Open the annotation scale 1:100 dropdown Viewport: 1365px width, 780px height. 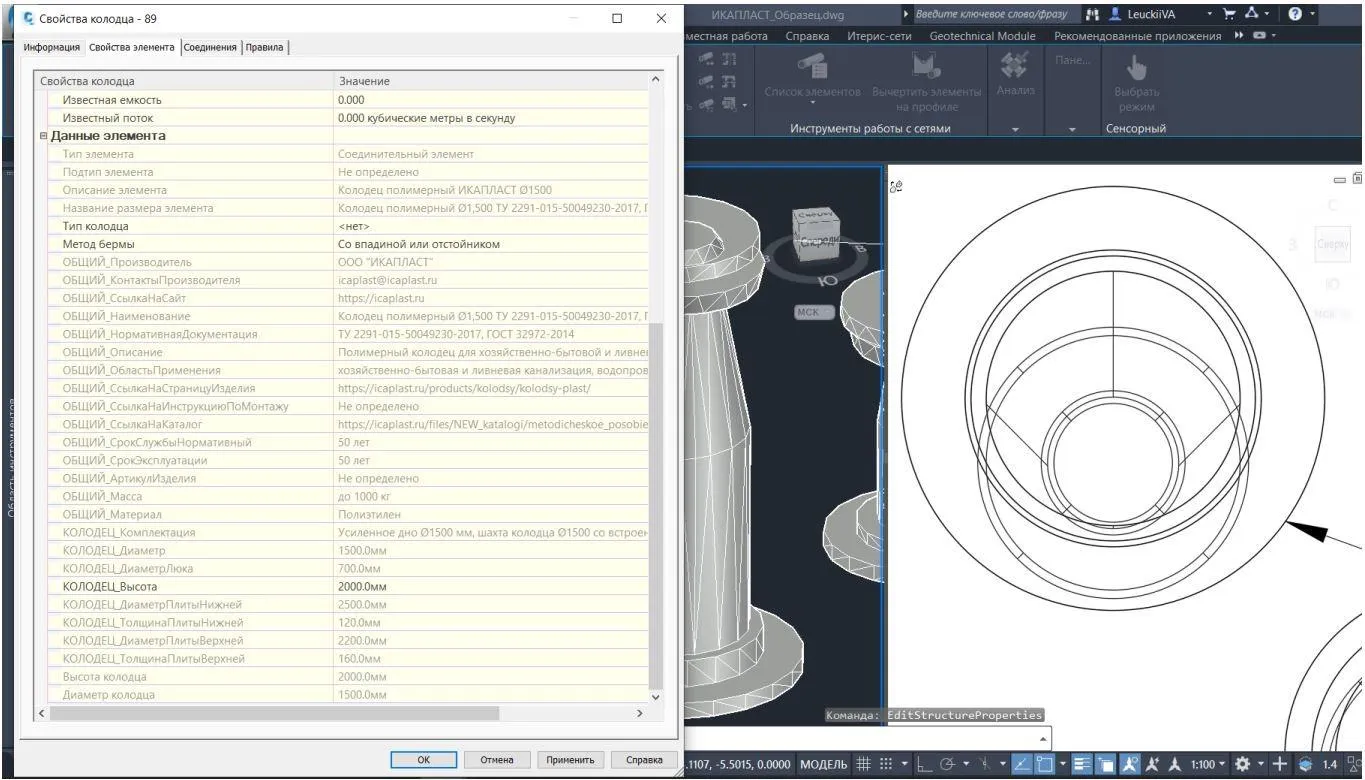click(x=1209, y=764)
